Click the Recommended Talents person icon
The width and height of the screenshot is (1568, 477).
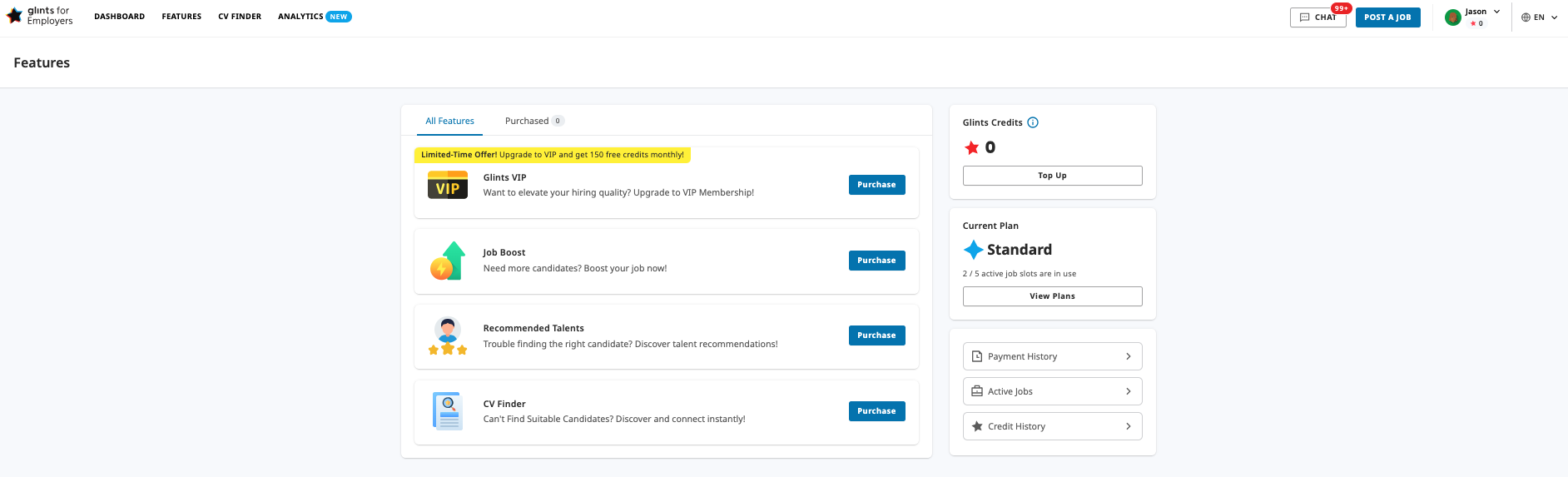[448, 336]
